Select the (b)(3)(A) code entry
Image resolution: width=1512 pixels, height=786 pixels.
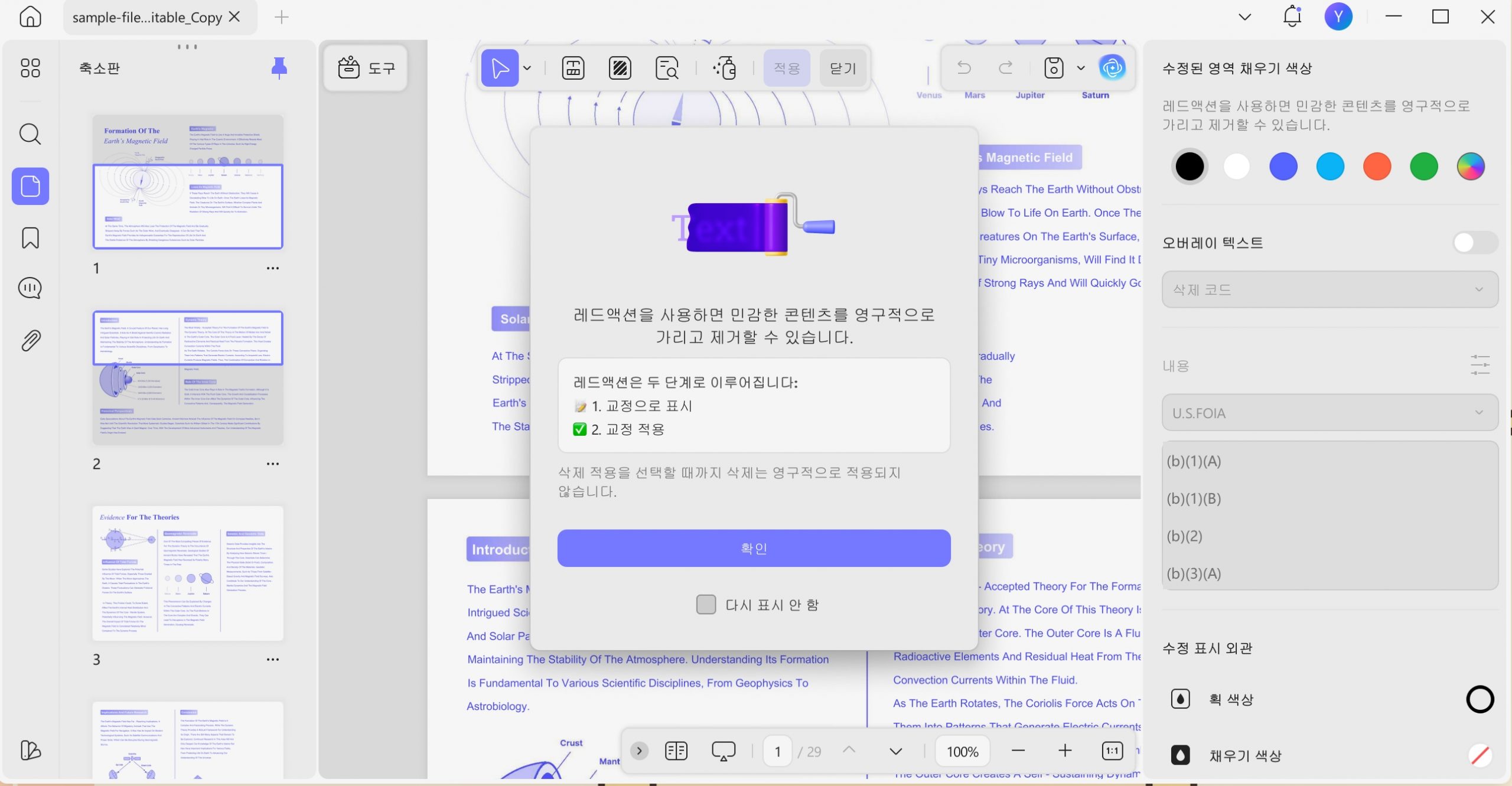[1329, 573]
